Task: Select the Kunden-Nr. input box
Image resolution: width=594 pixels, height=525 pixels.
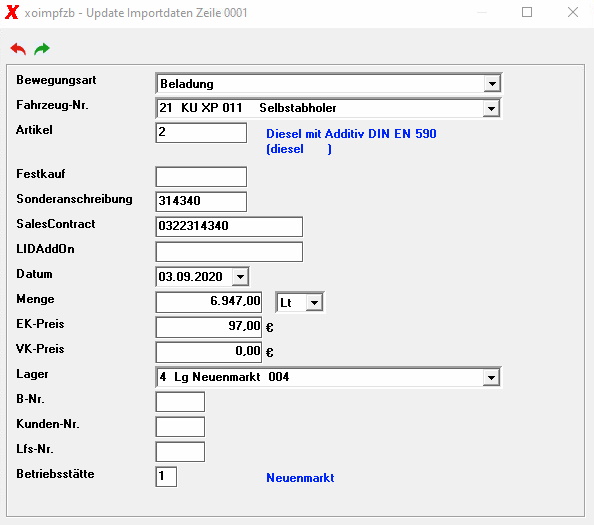Action: pyautogui.click(x=180, y=427)
